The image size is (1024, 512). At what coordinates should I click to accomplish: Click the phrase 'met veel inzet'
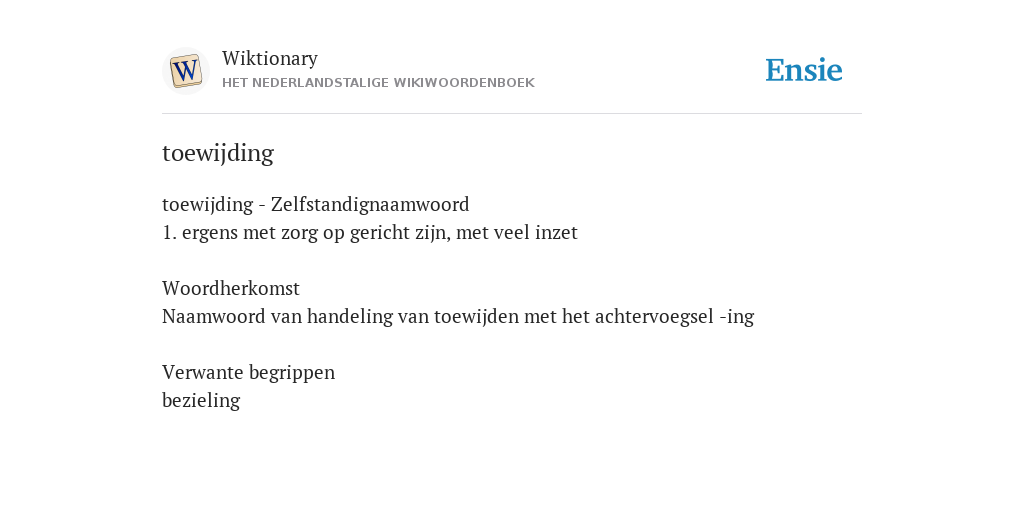pos(517,232)
